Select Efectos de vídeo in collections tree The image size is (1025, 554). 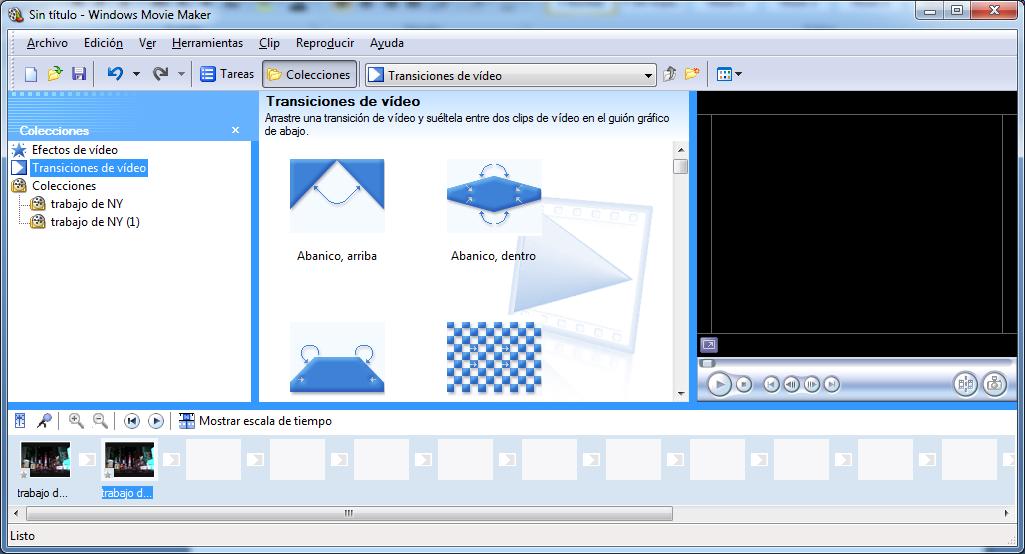[74, 150]
